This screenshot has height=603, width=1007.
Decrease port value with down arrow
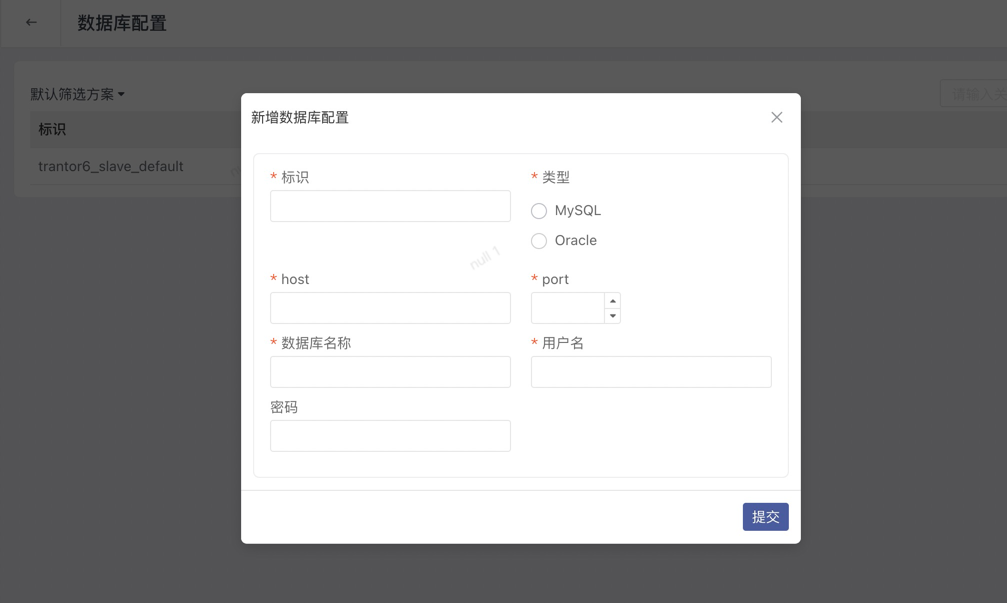[x=613, y=316]
